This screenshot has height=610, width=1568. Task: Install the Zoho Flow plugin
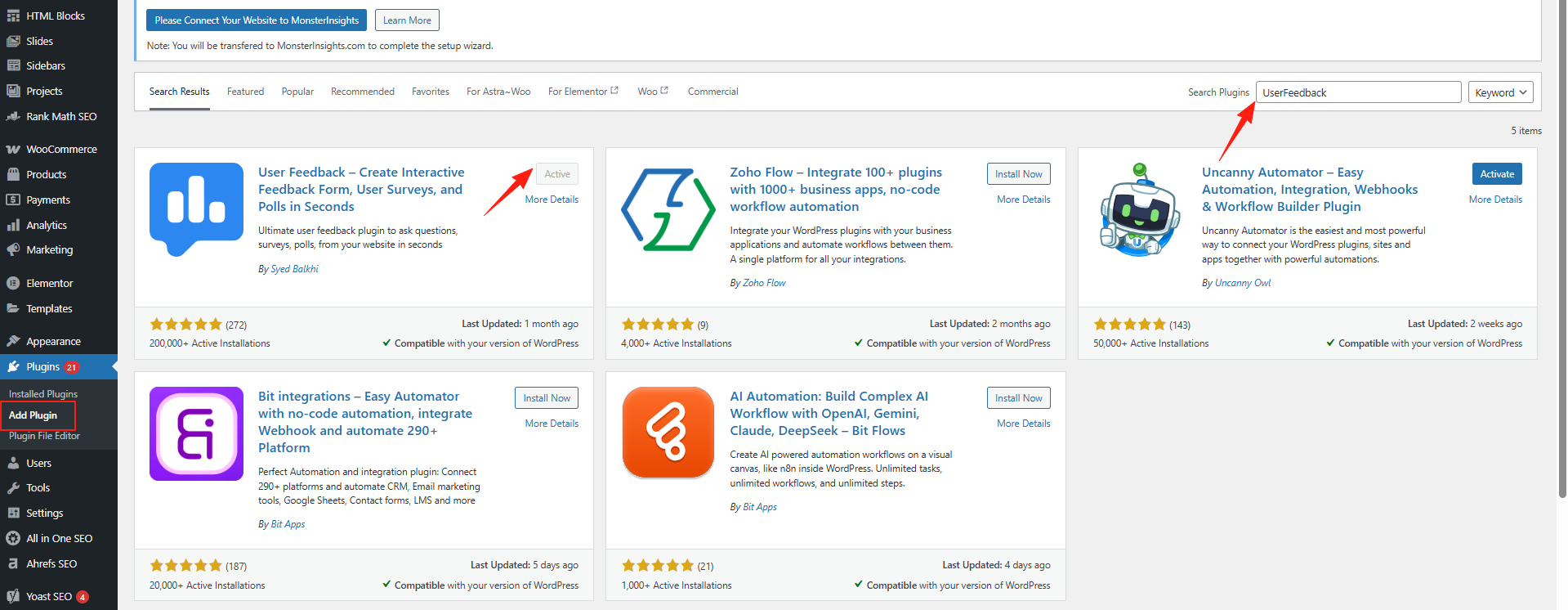[x=1018, y=174]
